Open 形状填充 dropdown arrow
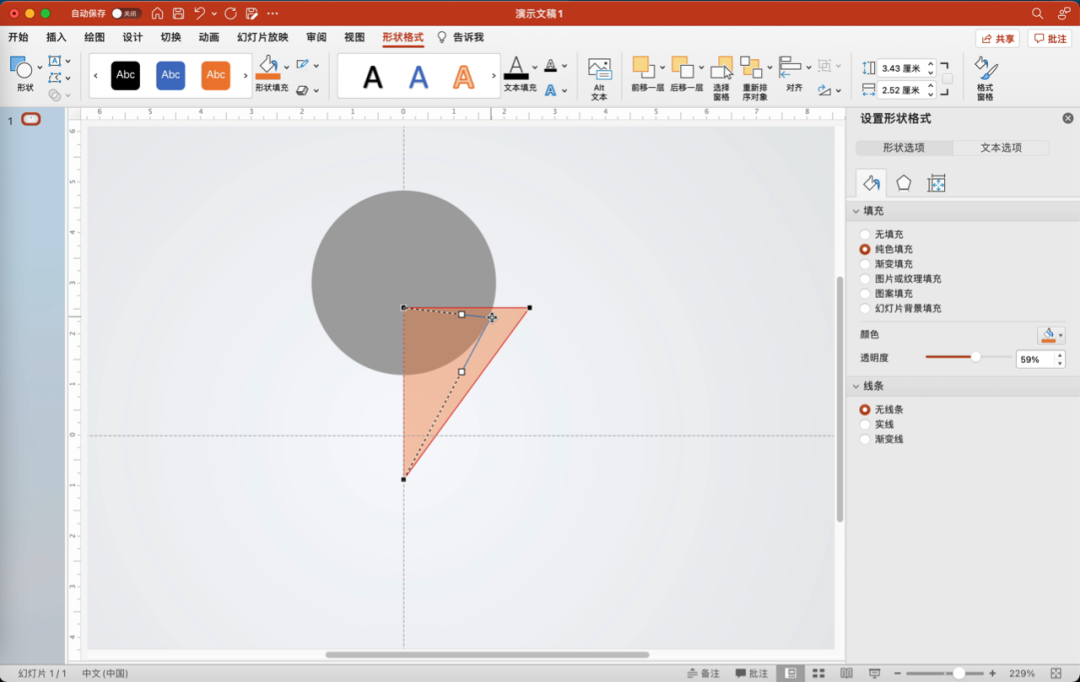This screenshot has width=1080, height=682. (287, 68)
